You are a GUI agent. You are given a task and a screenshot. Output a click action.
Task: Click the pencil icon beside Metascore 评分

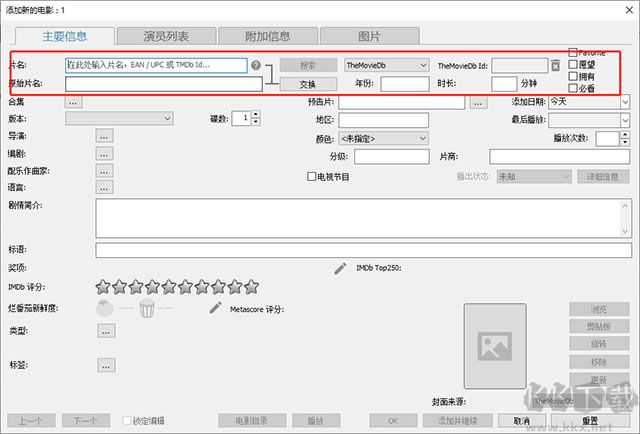215,307
